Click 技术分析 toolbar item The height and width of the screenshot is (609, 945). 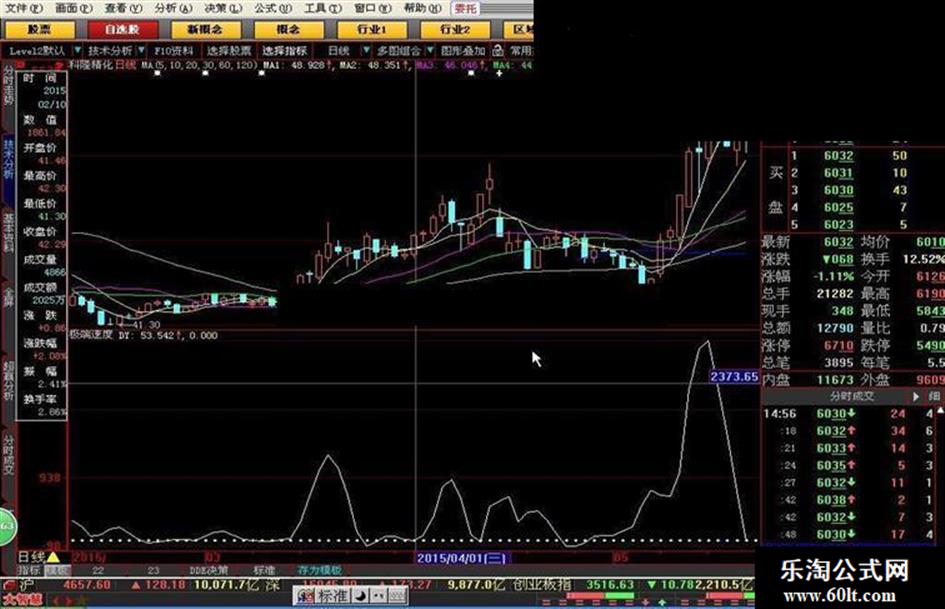110,51
